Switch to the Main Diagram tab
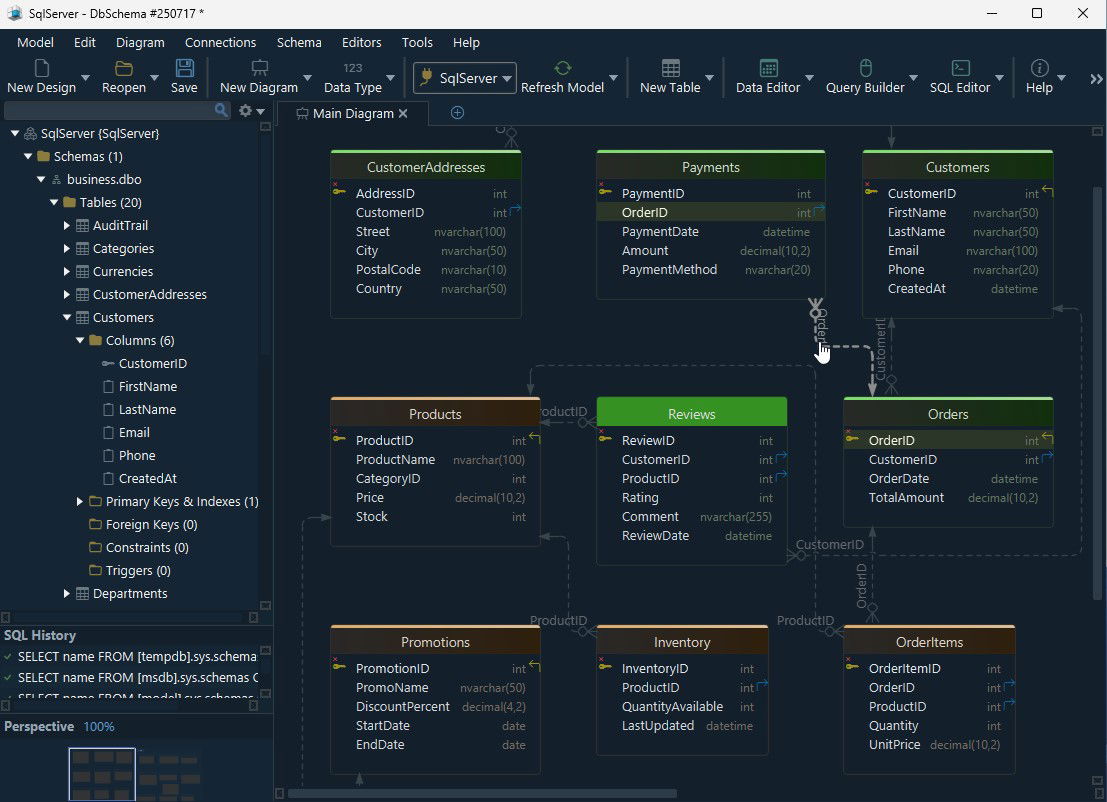1107x802 pixels. [x=352, y=113]
